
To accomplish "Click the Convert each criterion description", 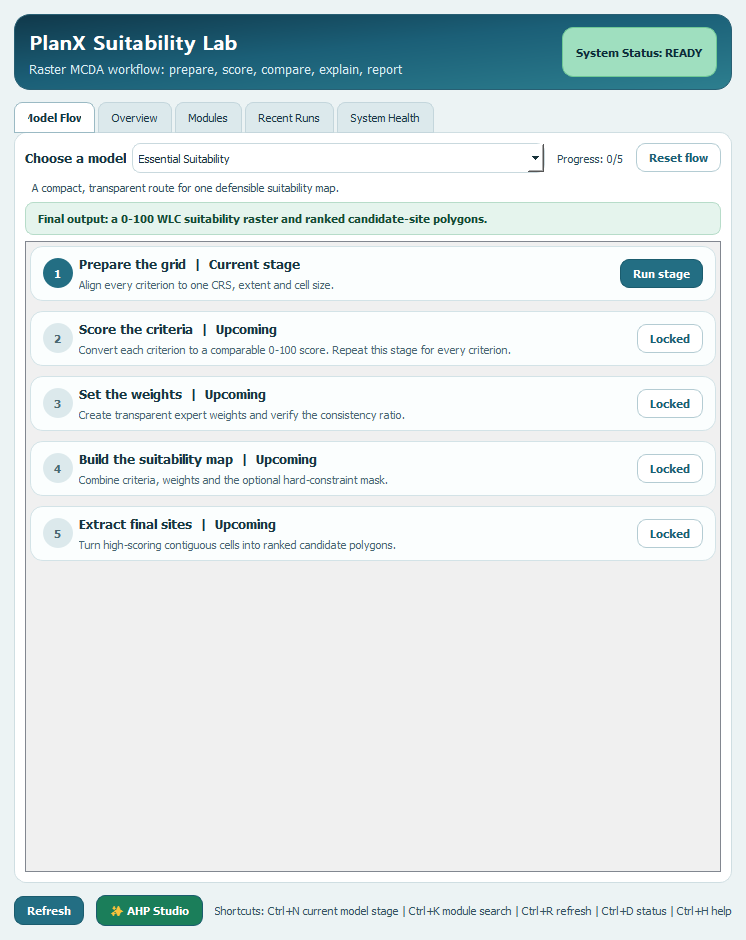I will 294,350.
